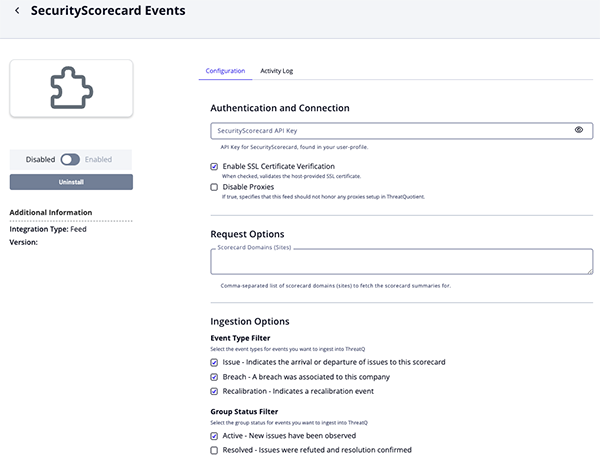Click the Ingestion Options heading
Image resolution: width=600 pixels, height=457 pixels.
tap(250, 321)
